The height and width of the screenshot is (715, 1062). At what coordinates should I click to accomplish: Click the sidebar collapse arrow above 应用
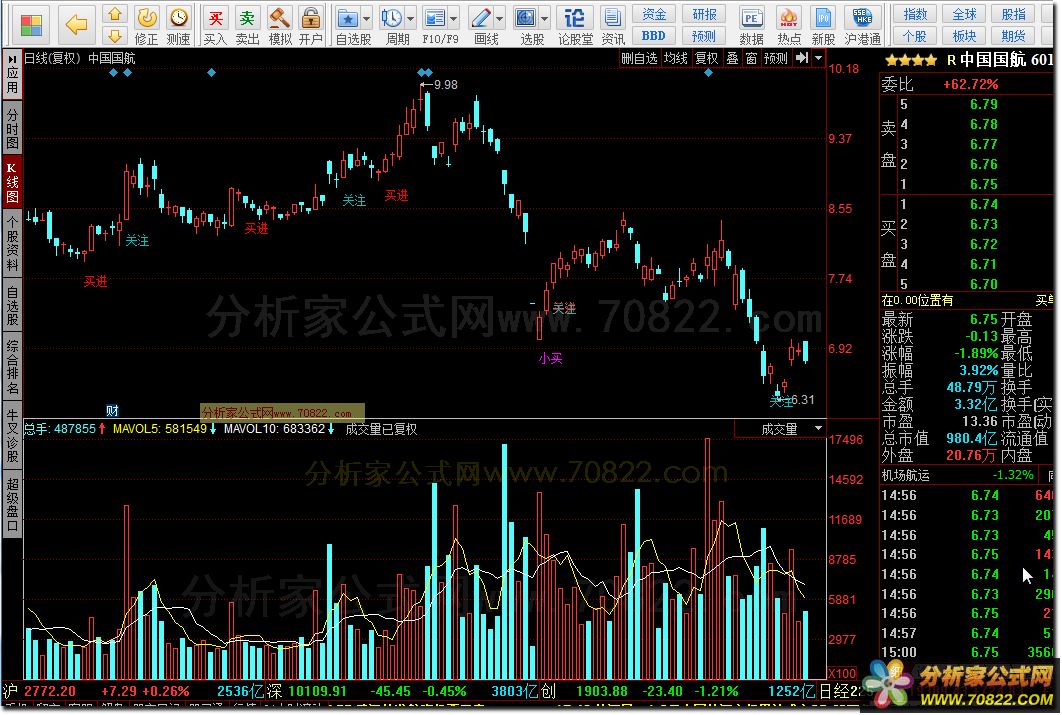(12, 58)
